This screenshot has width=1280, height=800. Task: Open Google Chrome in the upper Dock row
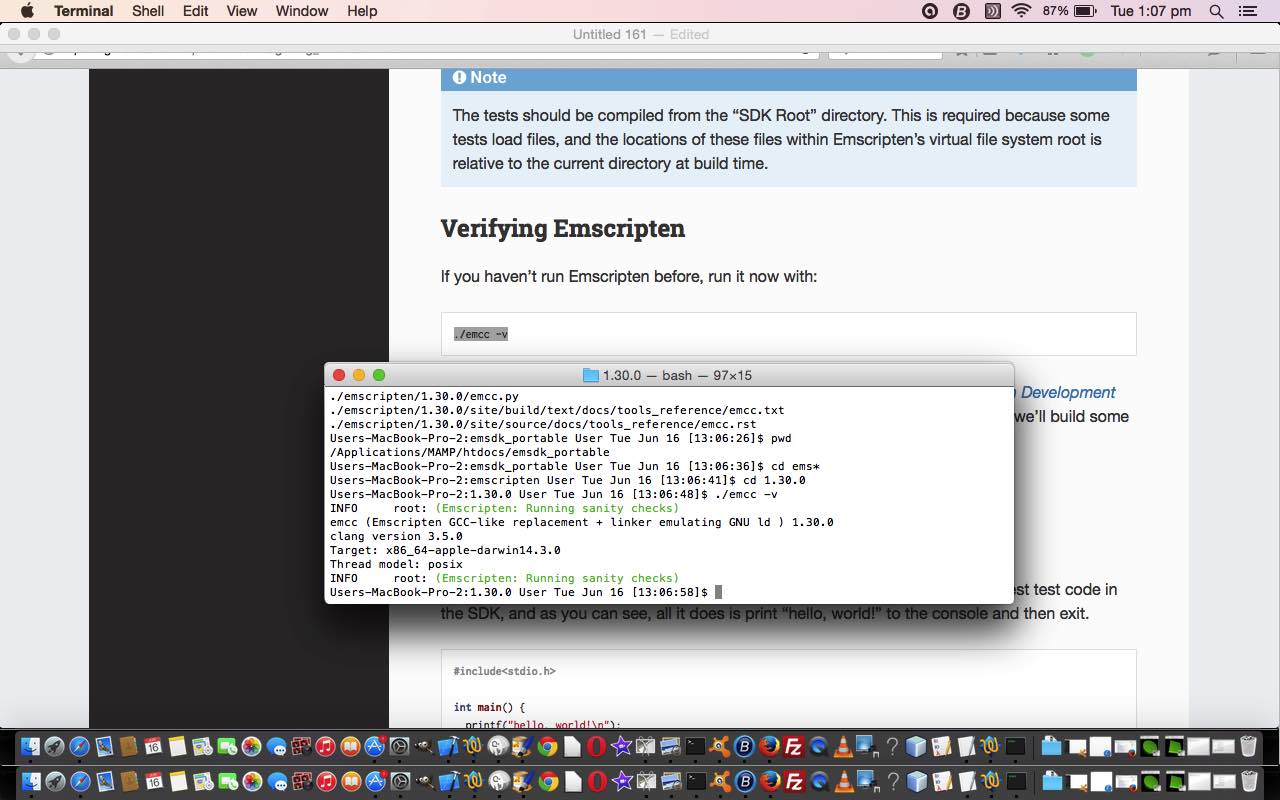547,746
